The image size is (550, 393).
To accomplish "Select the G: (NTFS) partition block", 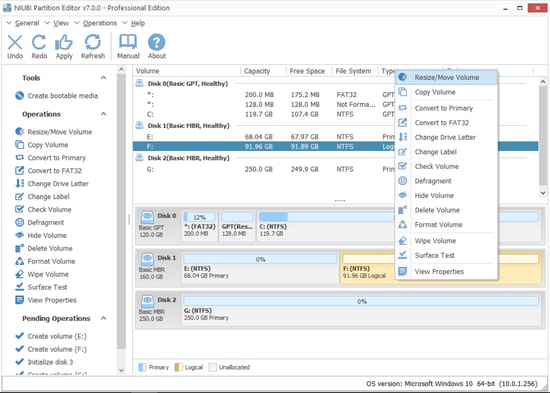I will click(x=361, y=309).
